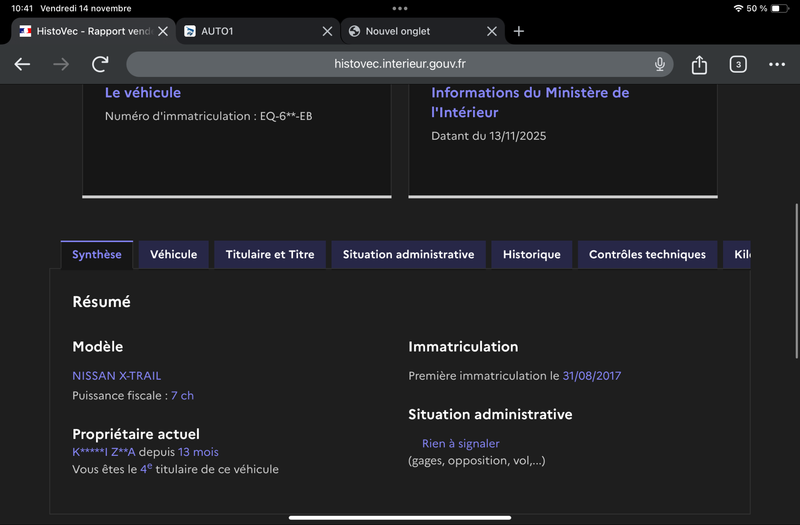Select the Véhicule tab

[174, 255]
